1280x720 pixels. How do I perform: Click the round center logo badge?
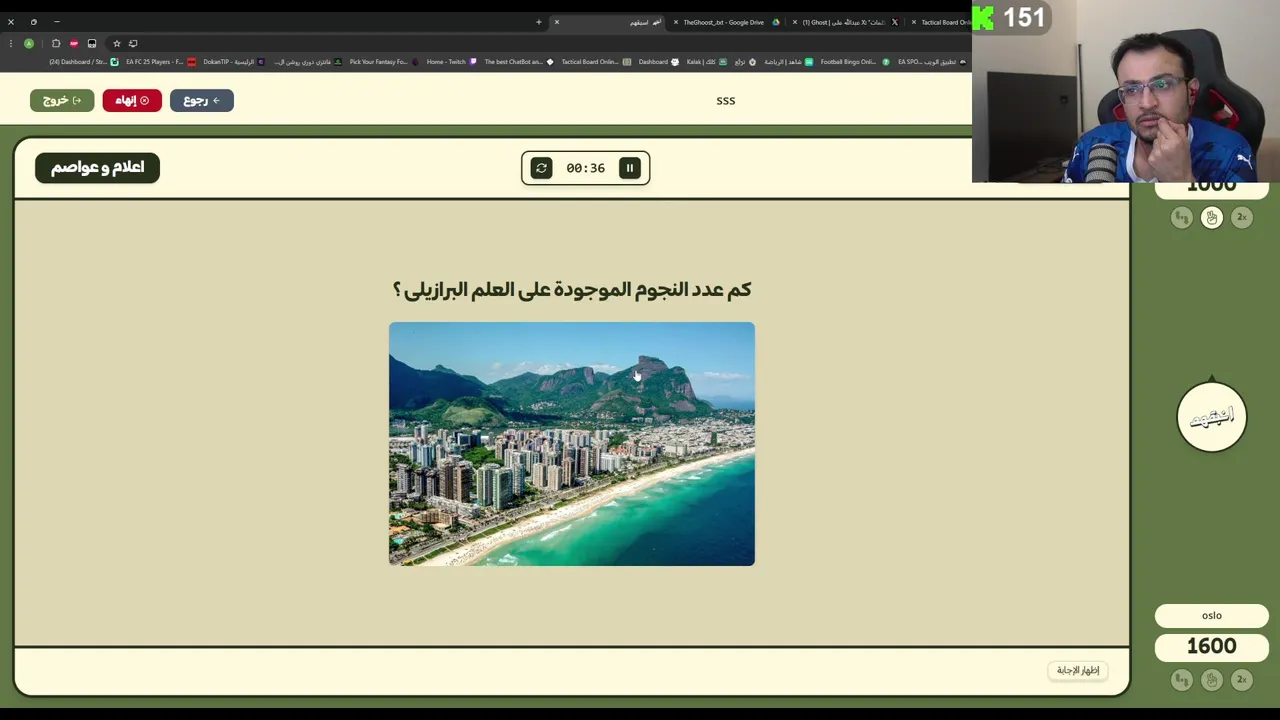pyautogui.click(x=1212, y=417)
